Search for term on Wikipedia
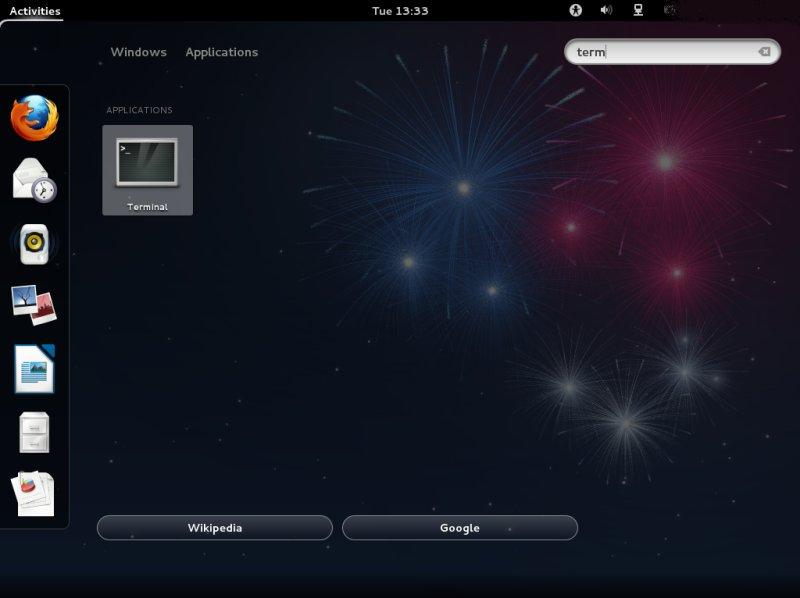This screenshot has height=598, width=800. point(214,528)
